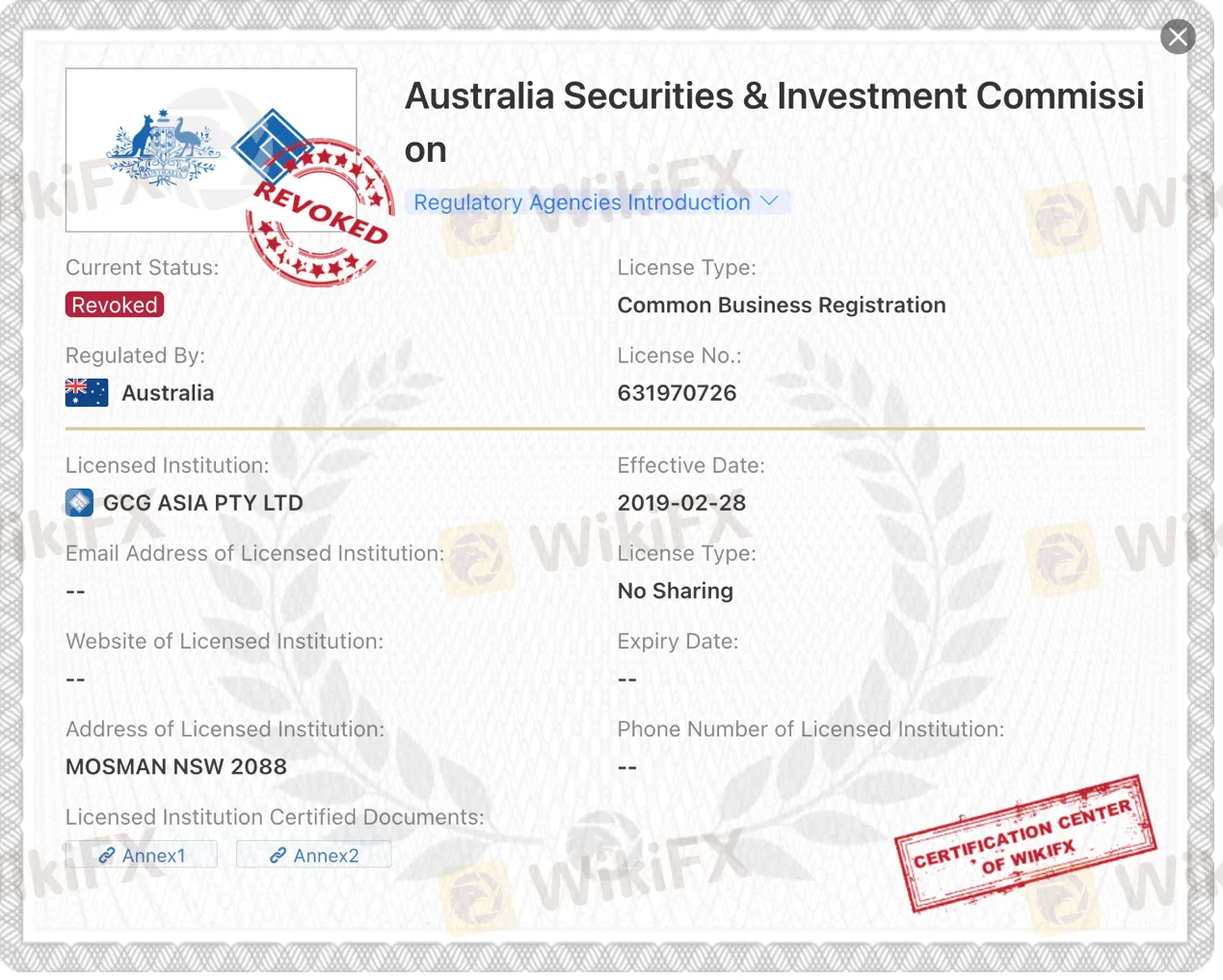Click the Certification Center of WikiFX stamp

click(1024, 842)
